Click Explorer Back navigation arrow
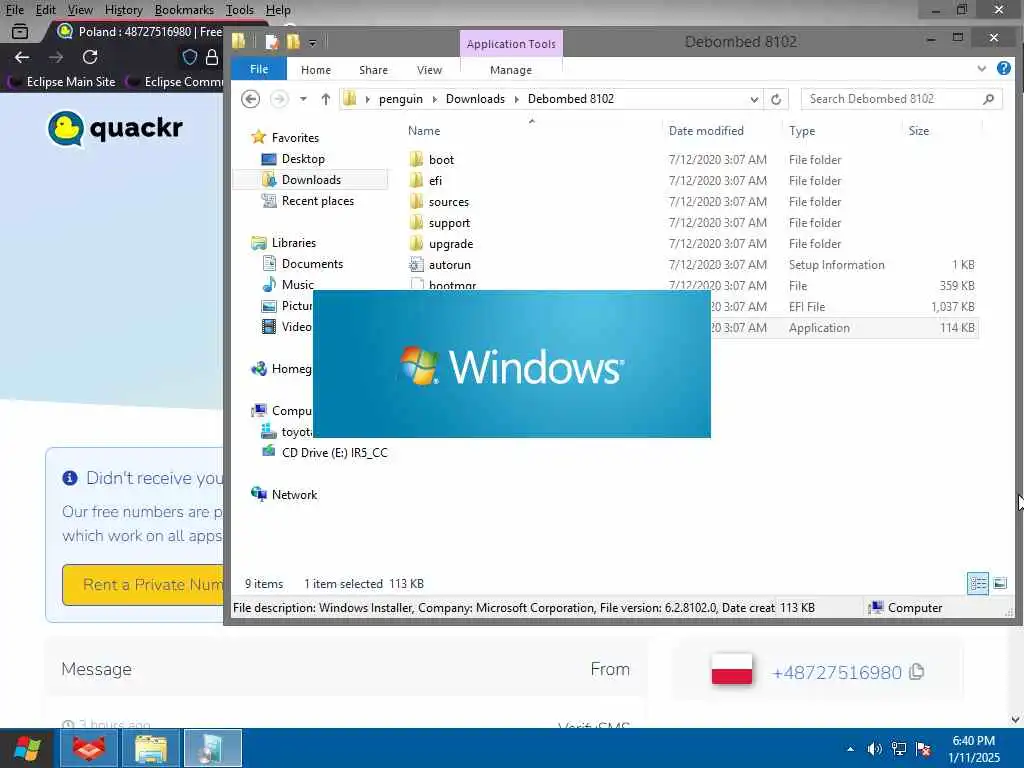 (251, 99)
